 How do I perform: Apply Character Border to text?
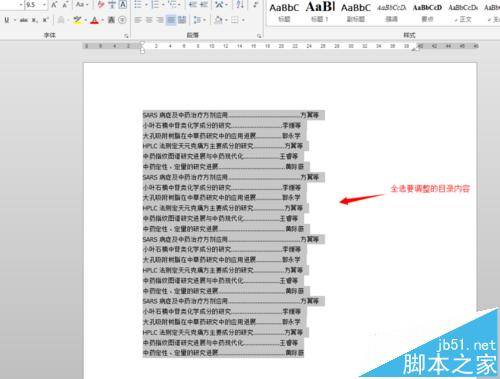coord(123,5)
